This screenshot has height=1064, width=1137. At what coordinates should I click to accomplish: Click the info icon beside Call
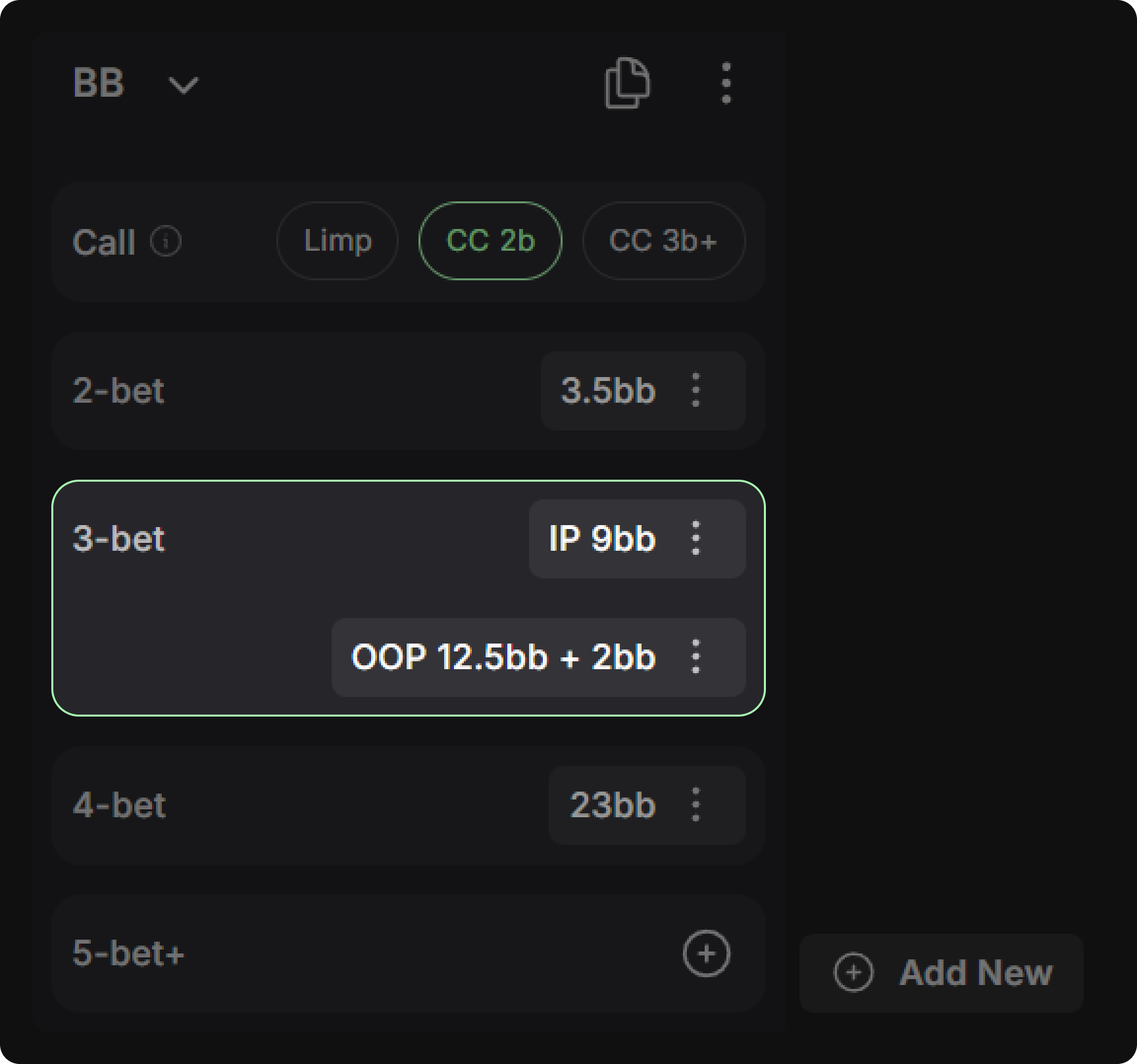pyautogui.click(x=166, y=241)
